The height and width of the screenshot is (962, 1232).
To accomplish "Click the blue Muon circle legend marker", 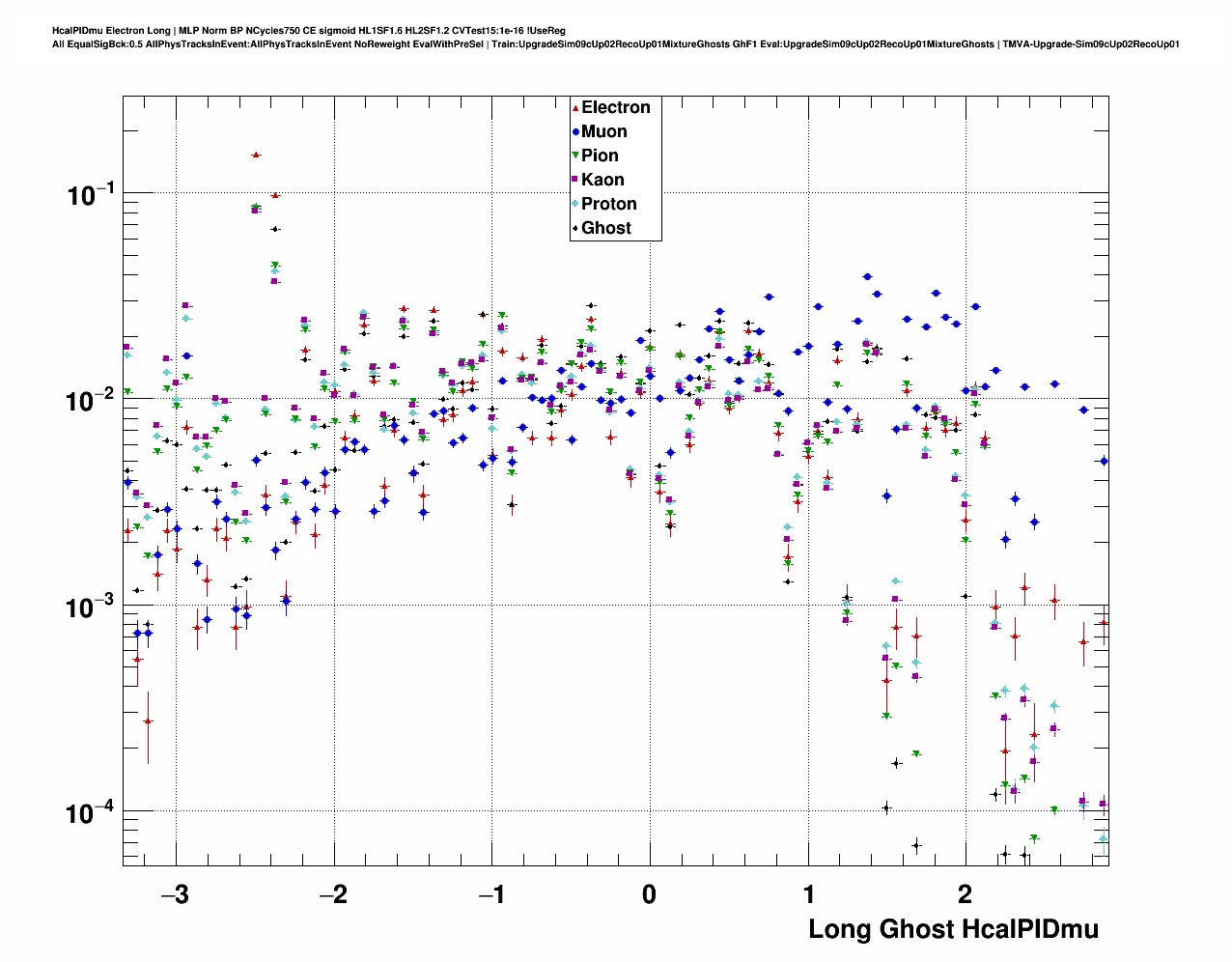I will click(x=575, y=132).
